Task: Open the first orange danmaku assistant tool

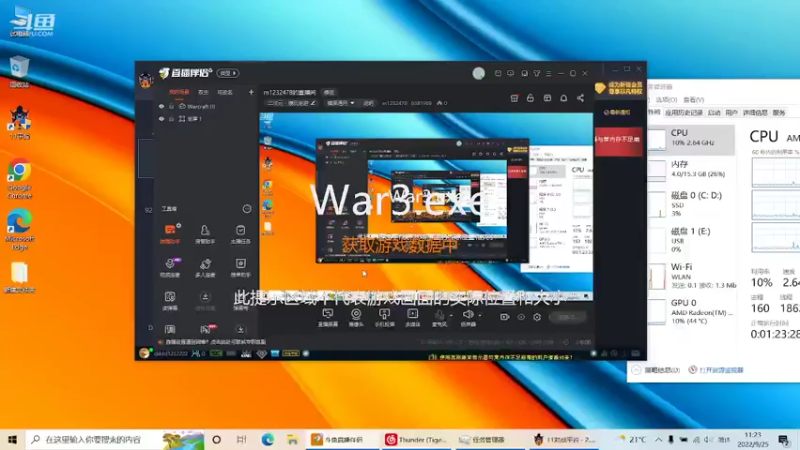Action: tap(170, 234)
